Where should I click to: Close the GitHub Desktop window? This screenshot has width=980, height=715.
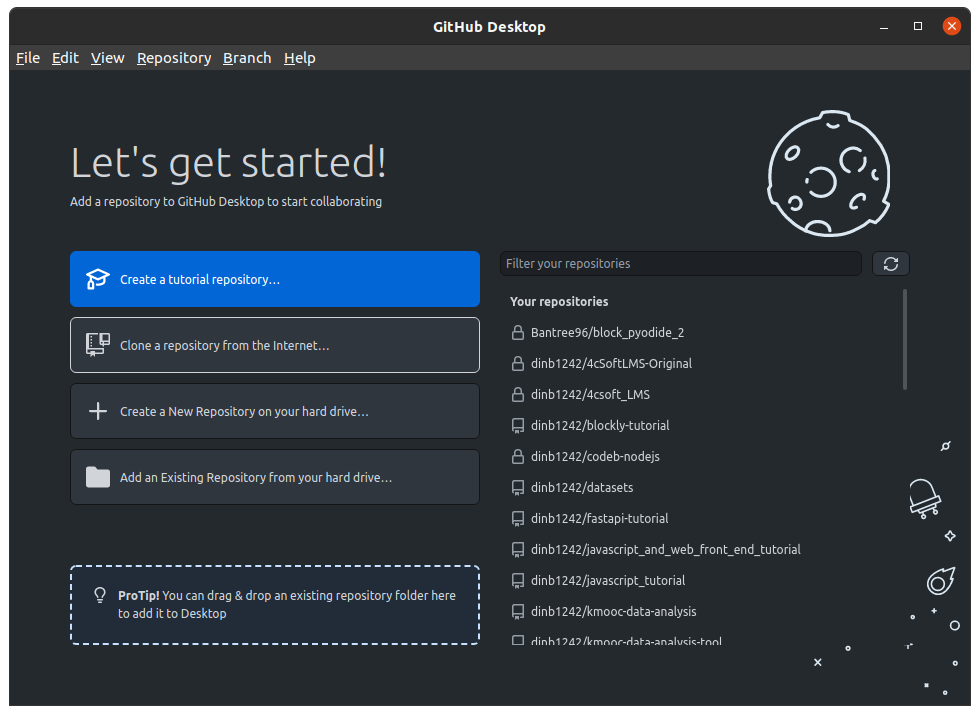951,26
